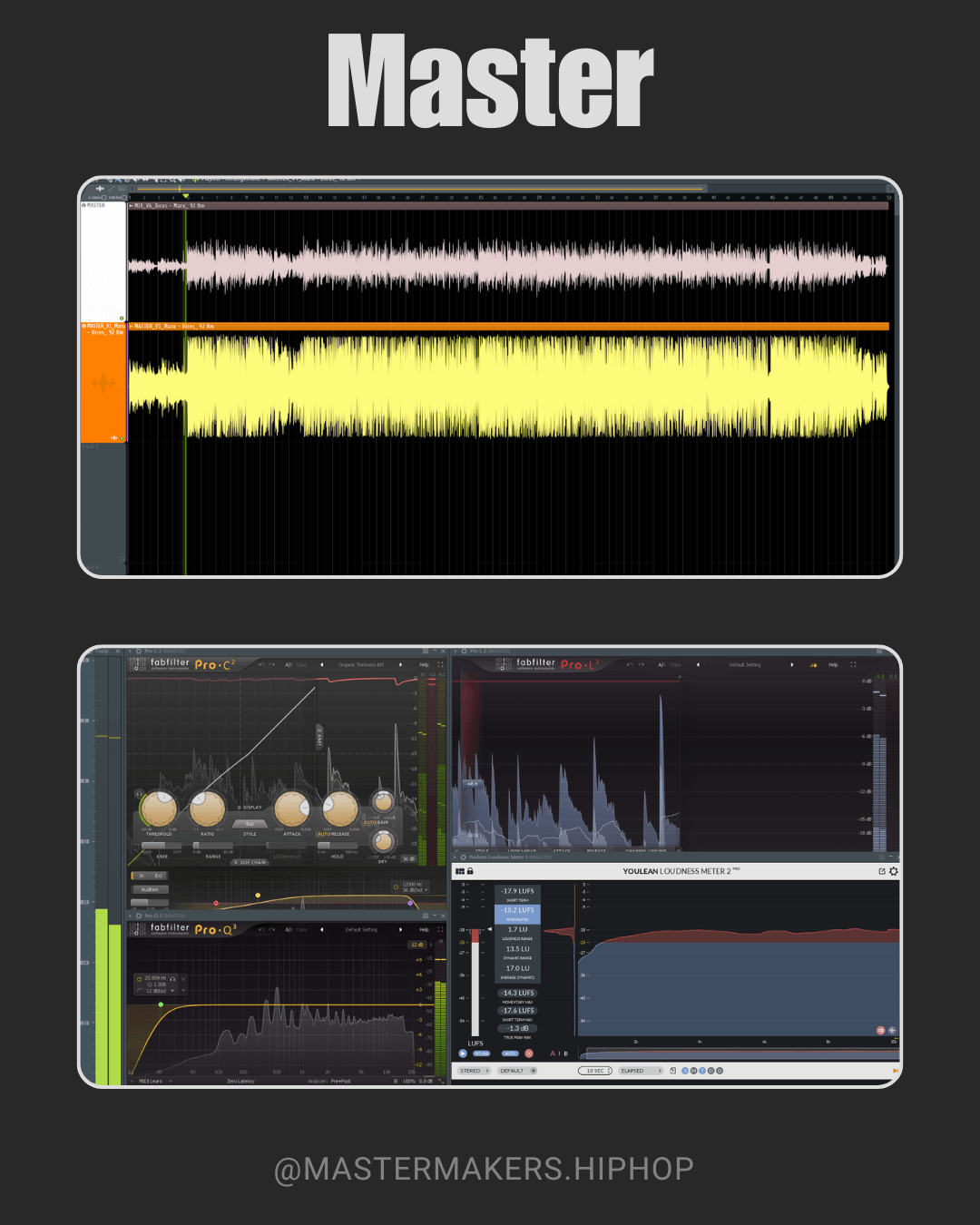Delete EQ band with X icon
This screenshot has height=1225, width=980.
(x=183, y=979)
